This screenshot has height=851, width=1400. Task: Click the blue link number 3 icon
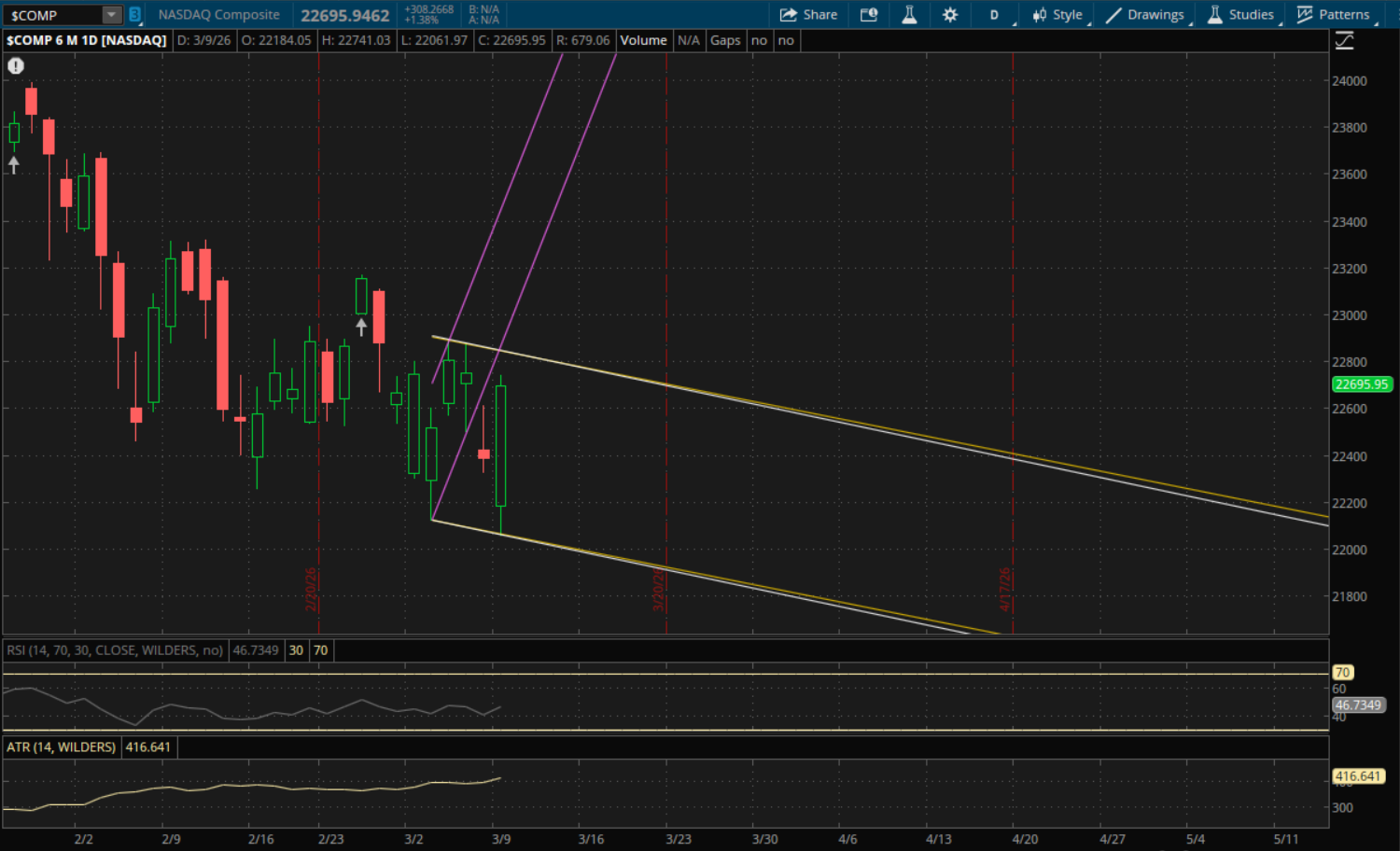[134, 15]
